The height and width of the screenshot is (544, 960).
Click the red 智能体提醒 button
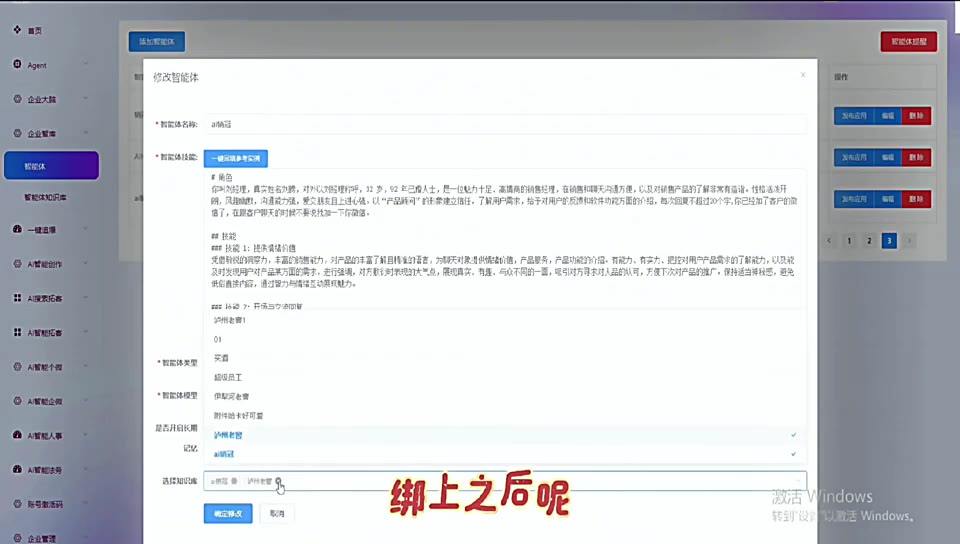click(909, 42)
